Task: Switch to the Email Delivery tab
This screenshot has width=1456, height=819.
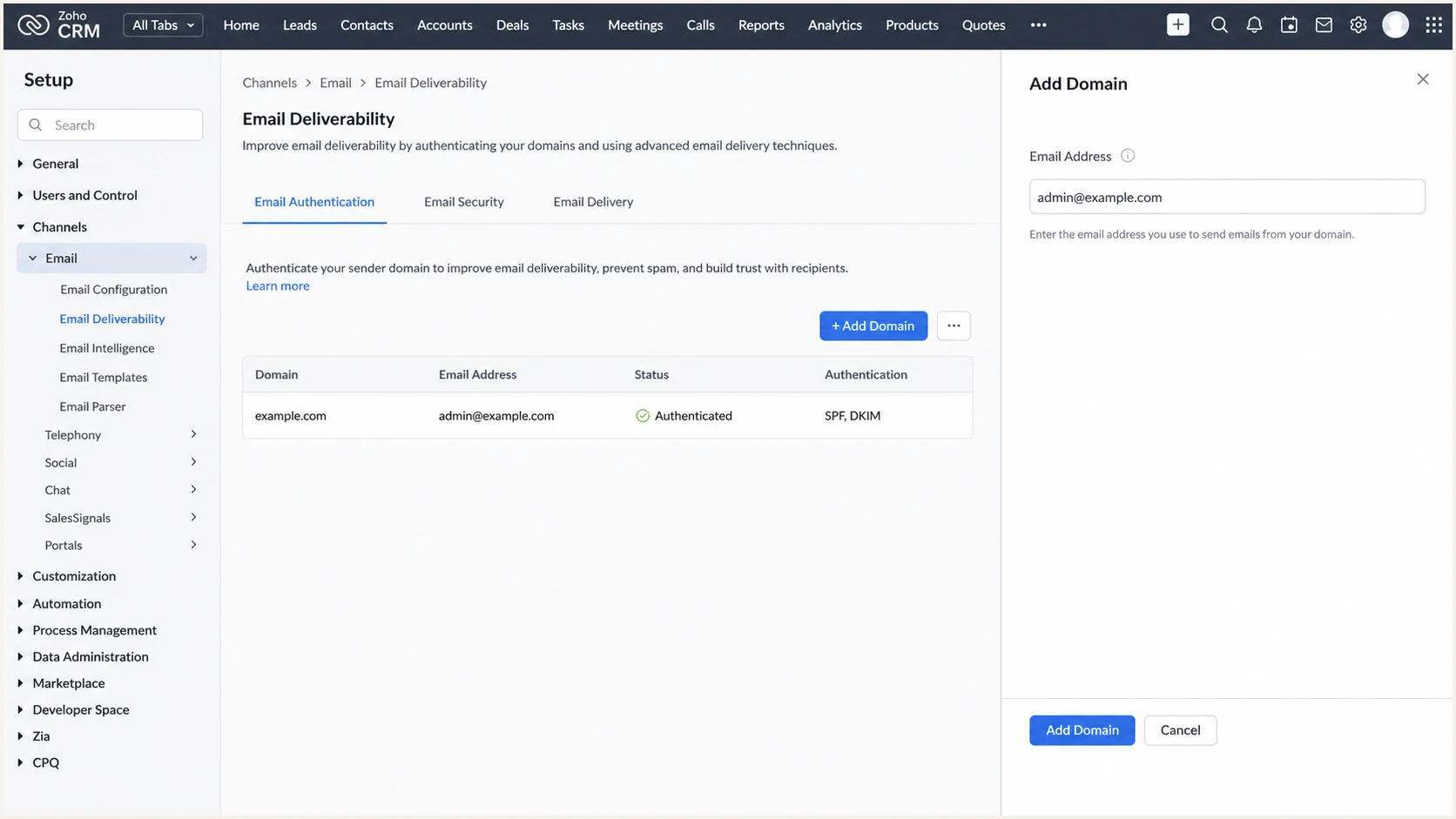Action: click(593, 202)
